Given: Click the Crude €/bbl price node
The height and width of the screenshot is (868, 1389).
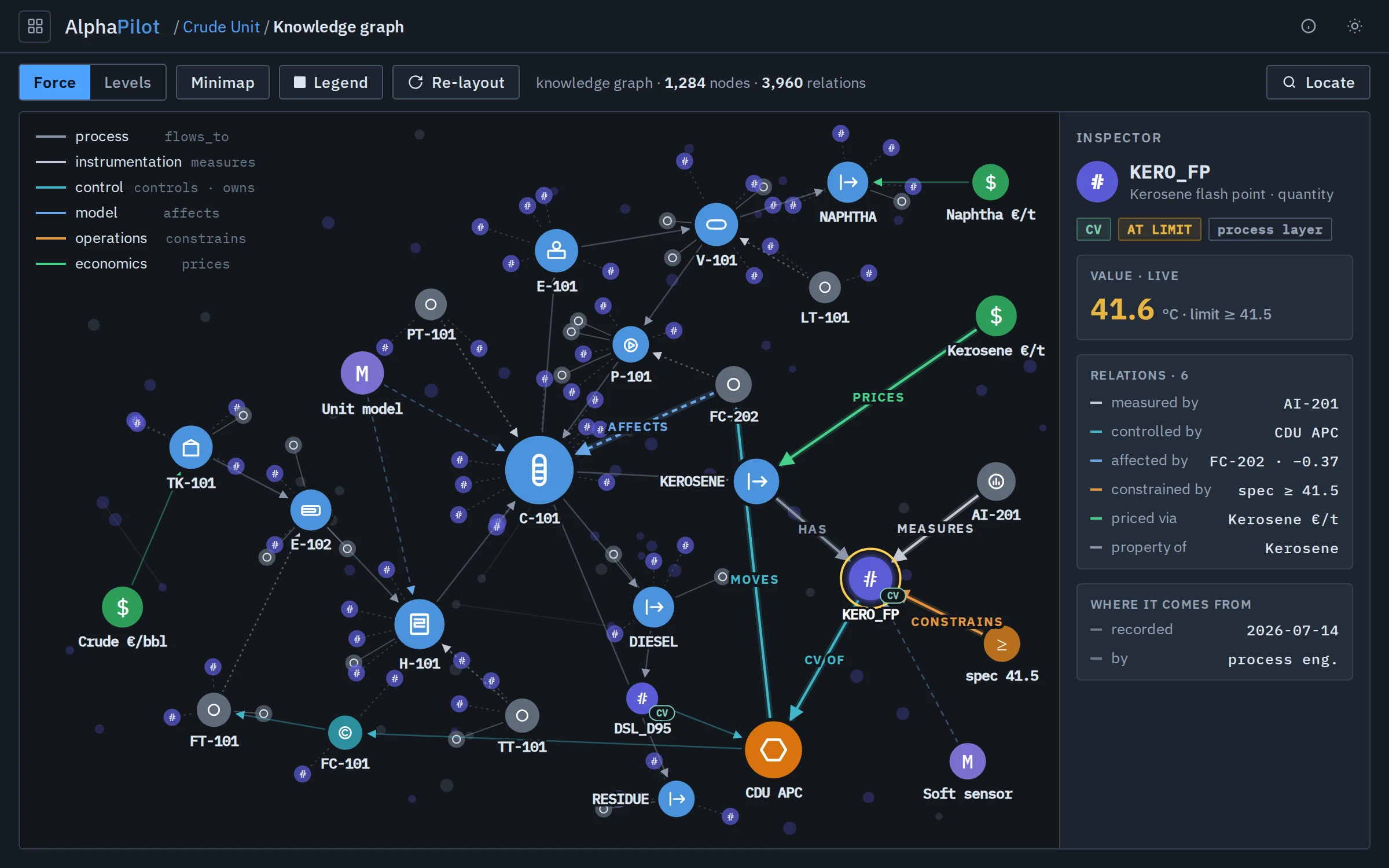Looking at the screenshot, I should click(x=122, y=607).
